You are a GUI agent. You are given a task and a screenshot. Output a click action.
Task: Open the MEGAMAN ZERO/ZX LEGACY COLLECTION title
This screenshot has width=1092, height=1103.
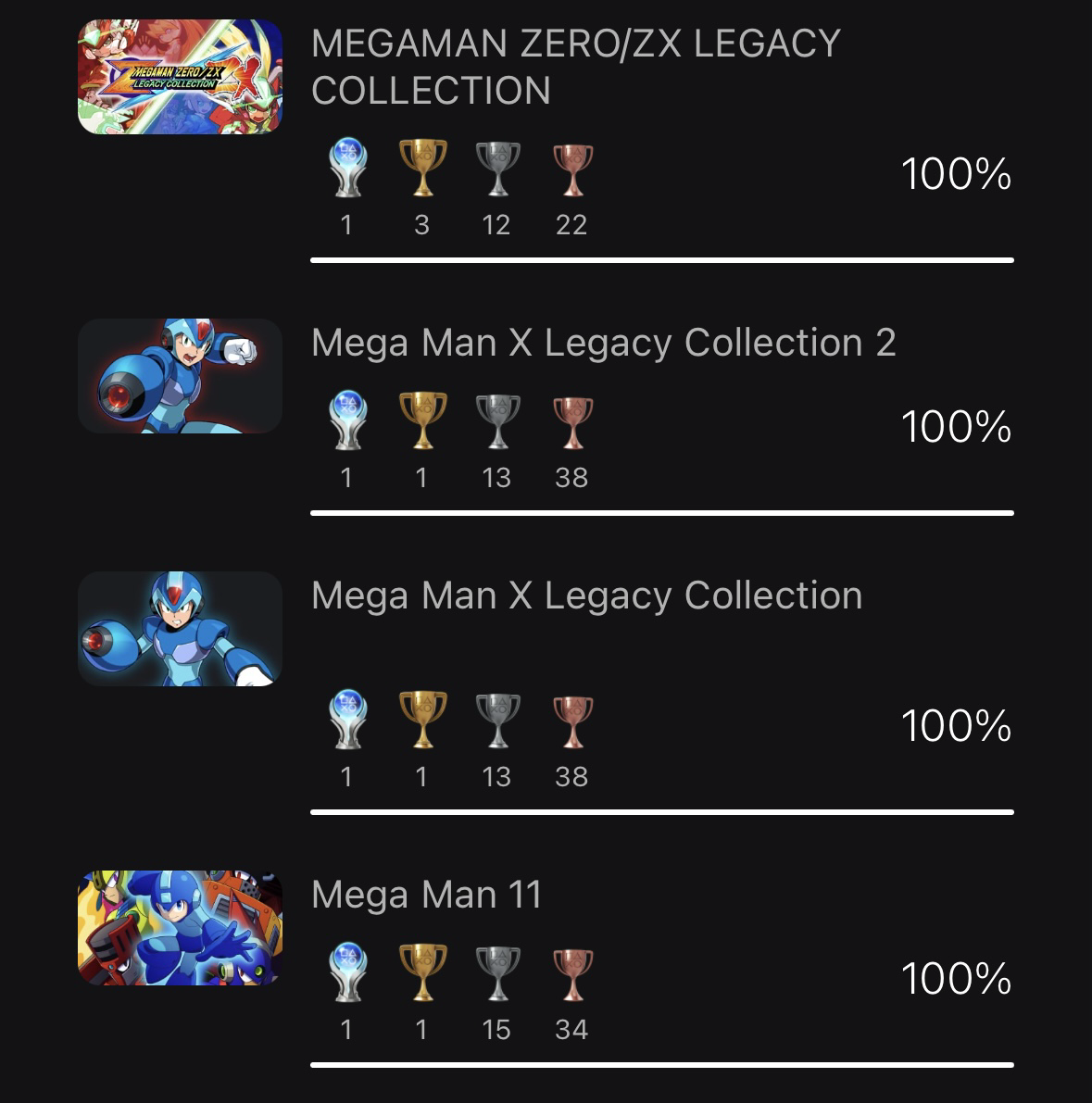[x=575, y=67]
